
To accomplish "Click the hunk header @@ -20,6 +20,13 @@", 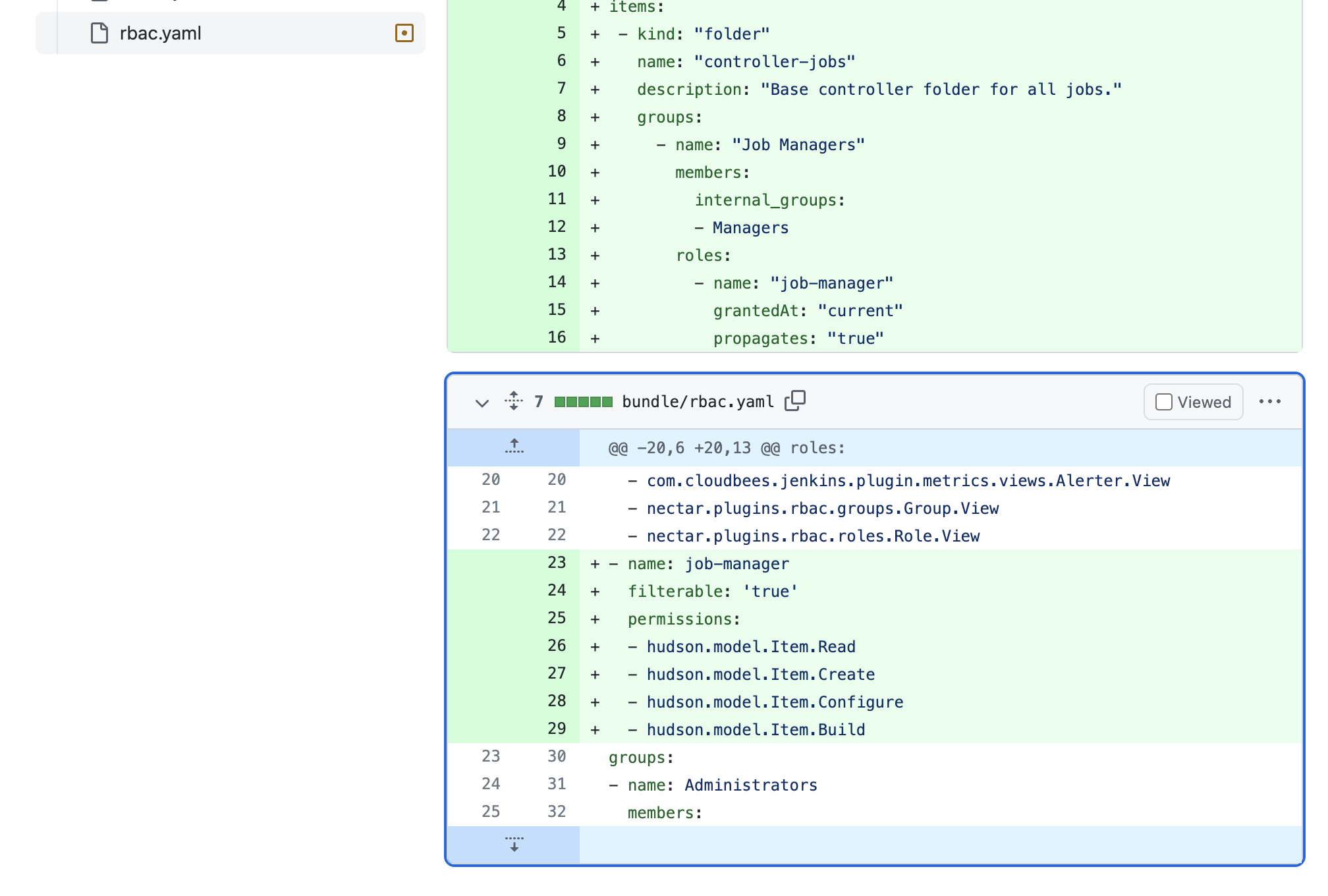I will [725, 447].
